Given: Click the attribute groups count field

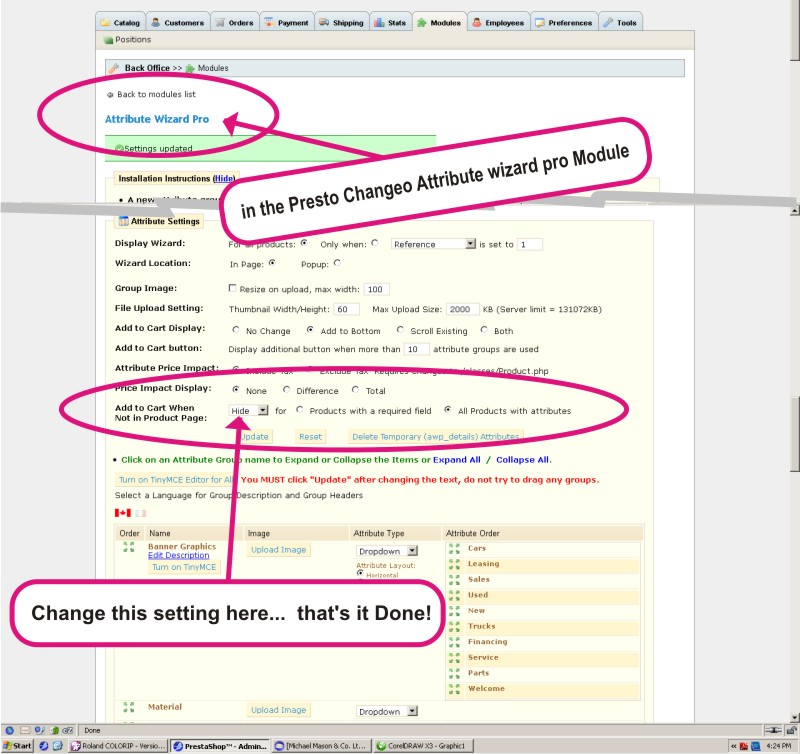Looking at the screenshot, I should 416,349.
